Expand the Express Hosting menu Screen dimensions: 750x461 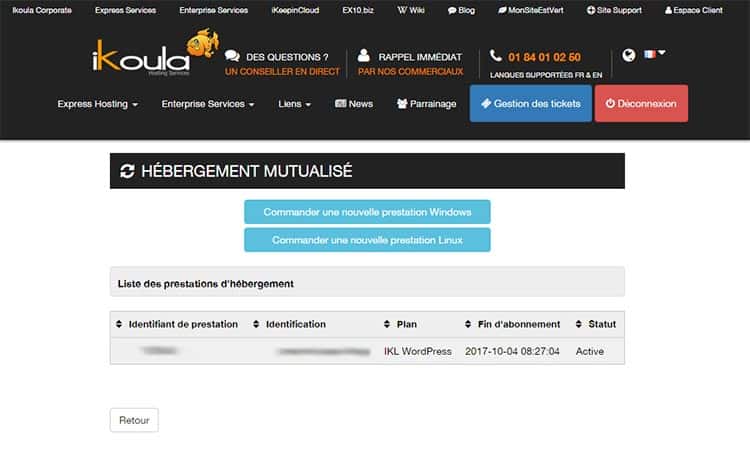(97, 104)
